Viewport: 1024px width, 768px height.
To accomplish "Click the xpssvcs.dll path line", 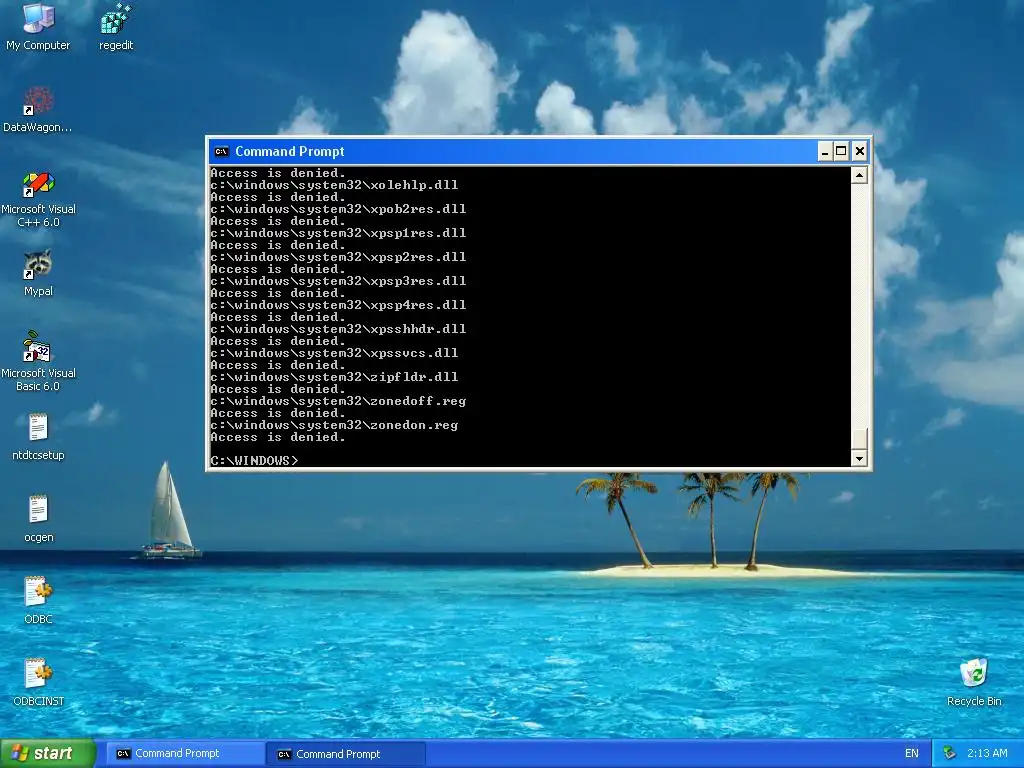I will pos(334,353).
